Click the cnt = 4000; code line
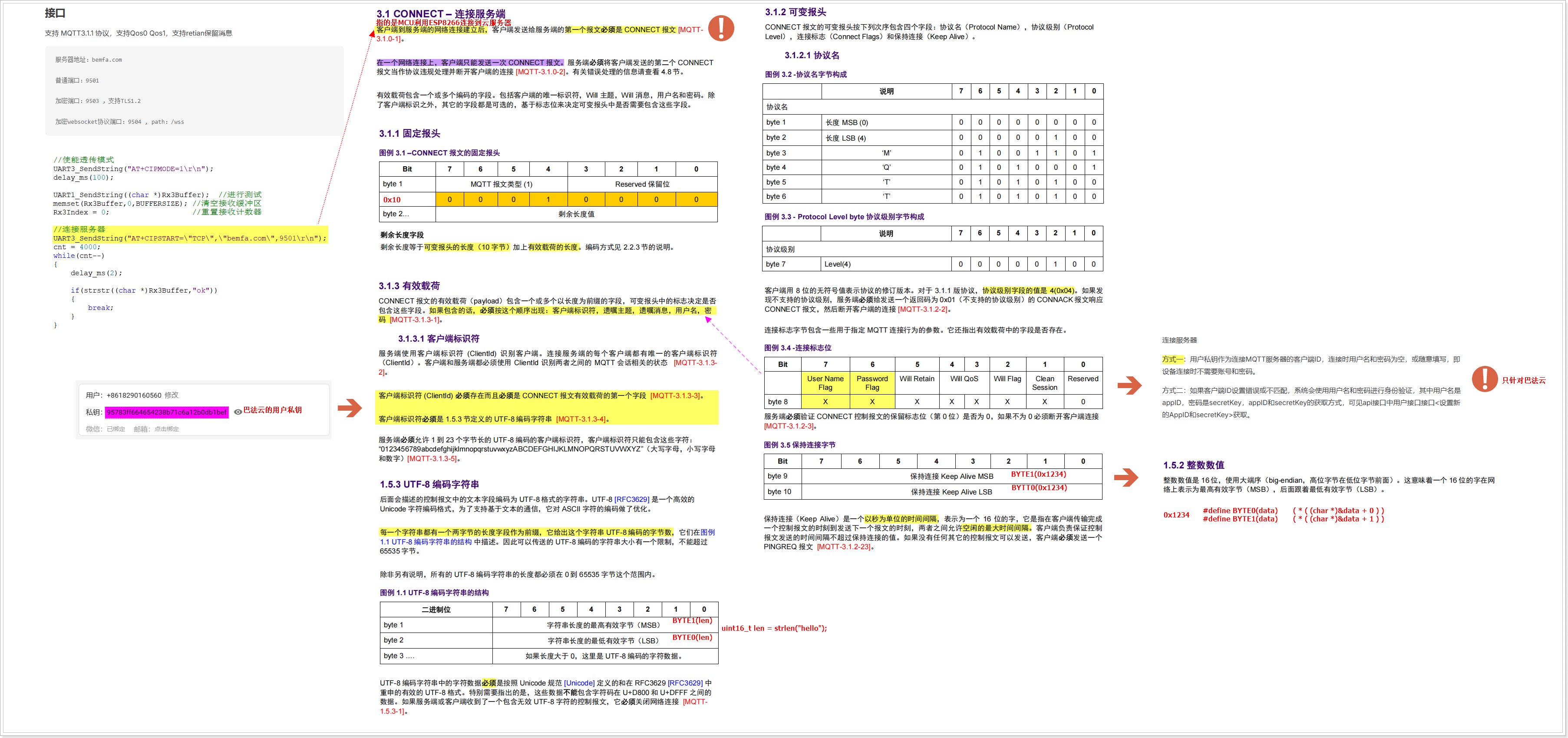 pyautogui.click(x=77, y=247)
